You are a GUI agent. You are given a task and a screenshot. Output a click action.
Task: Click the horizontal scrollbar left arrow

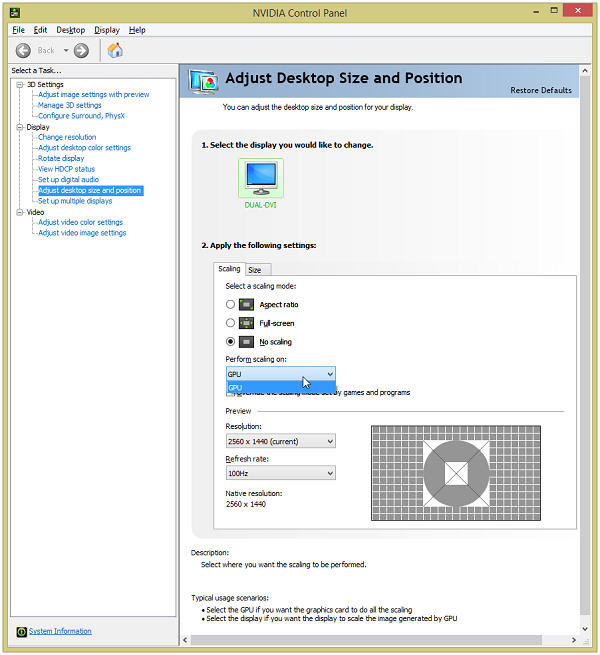click(185, 640)
